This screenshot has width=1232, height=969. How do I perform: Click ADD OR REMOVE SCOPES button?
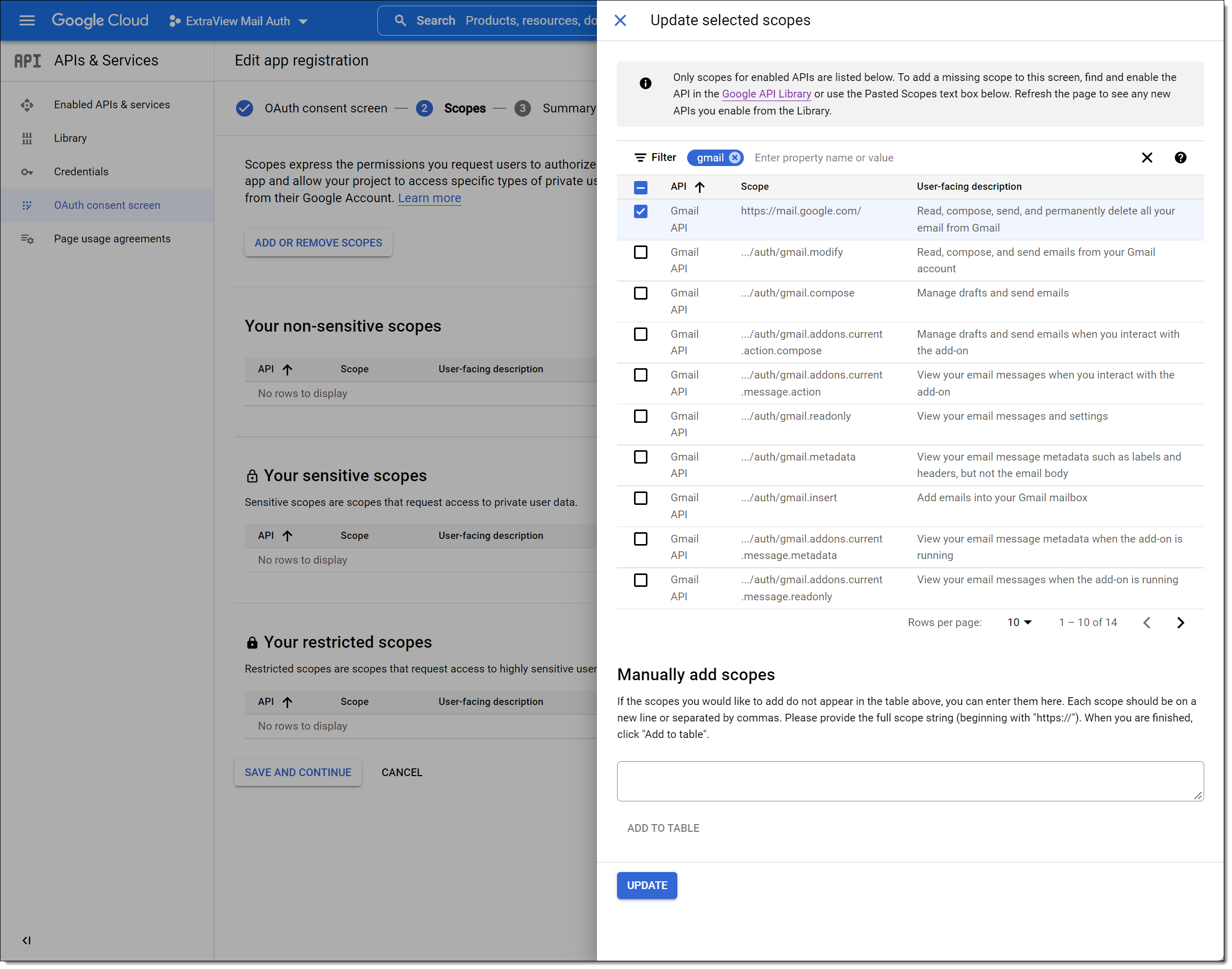(318, 242)
